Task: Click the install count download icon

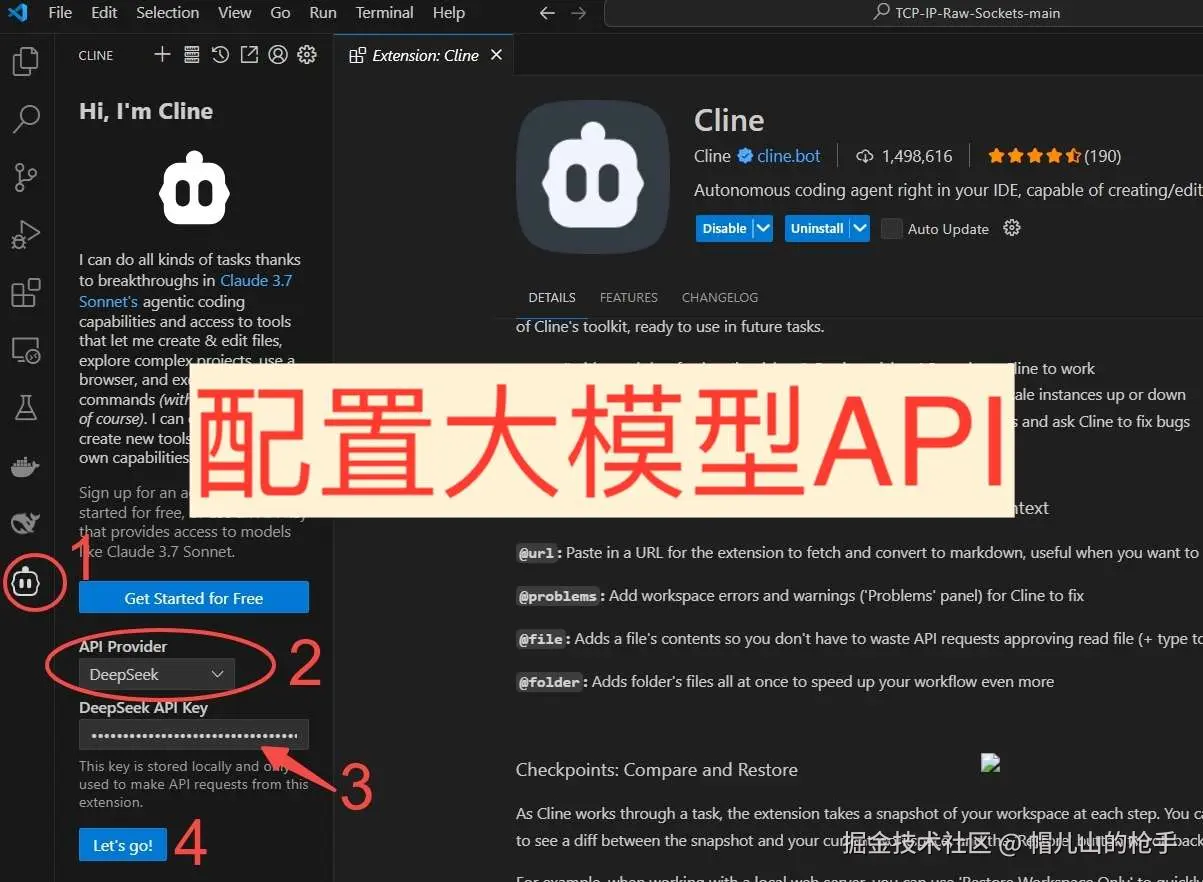Action: tap(865, 156)
